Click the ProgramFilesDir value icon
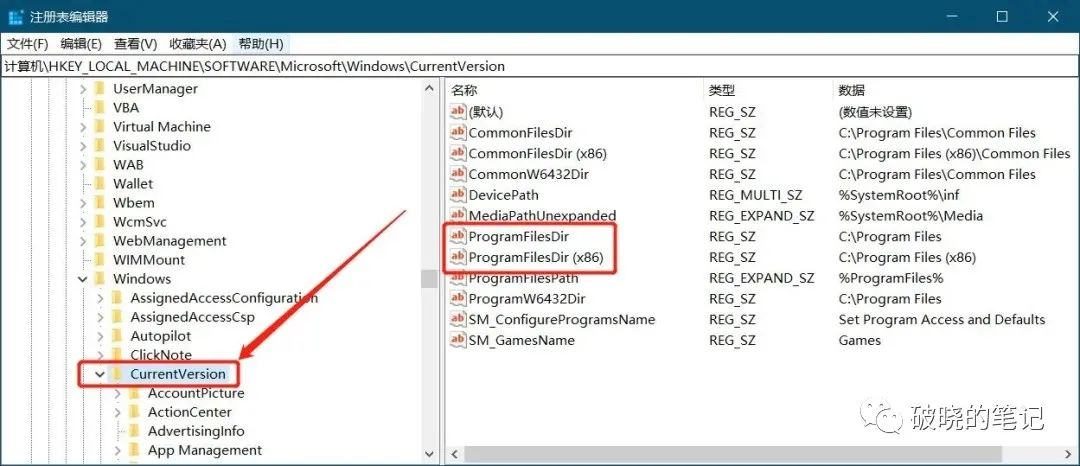1080x466 pixels. point(457,236)
